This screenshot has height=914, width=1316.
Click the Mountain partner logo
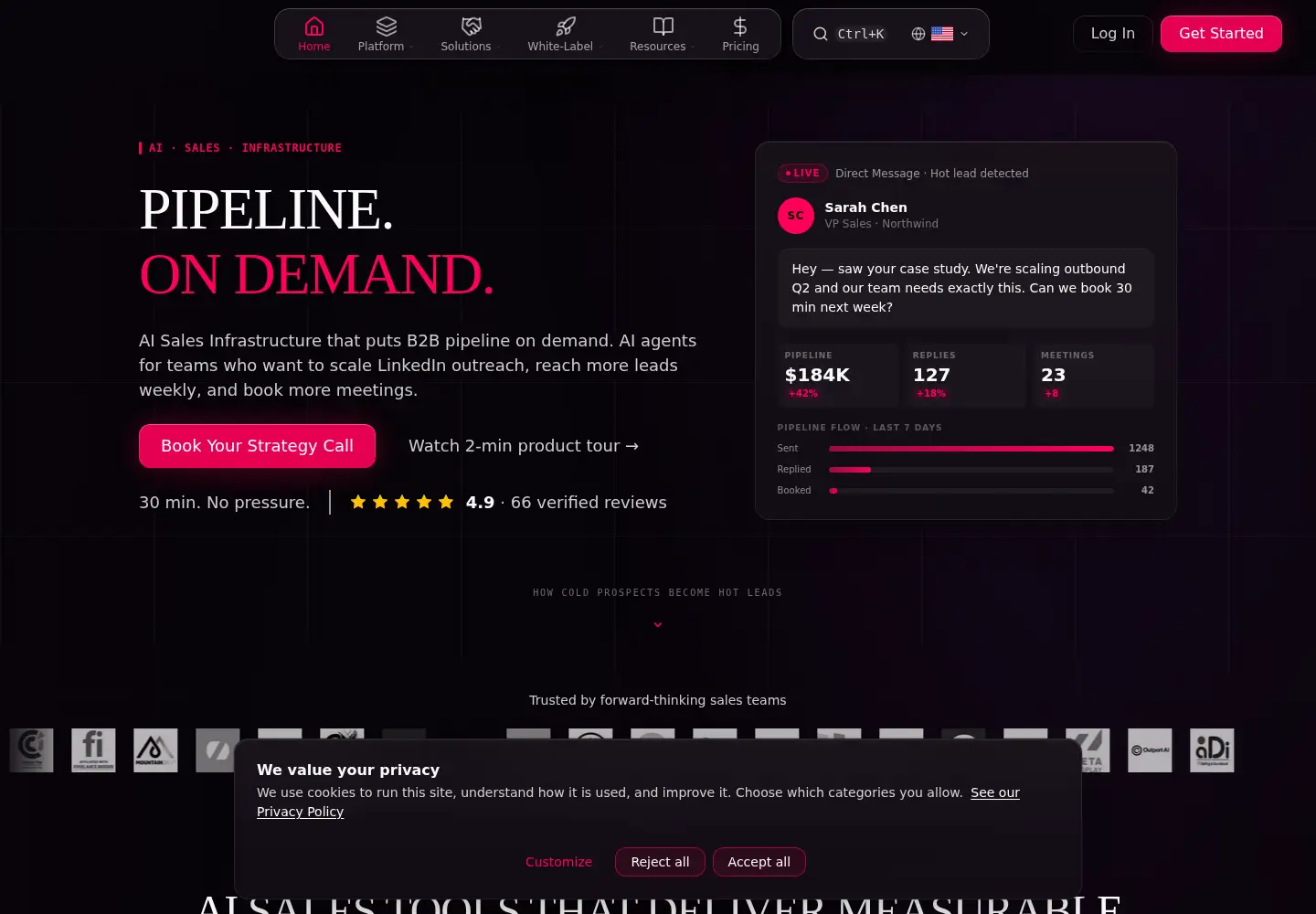(x=155, y=750)
